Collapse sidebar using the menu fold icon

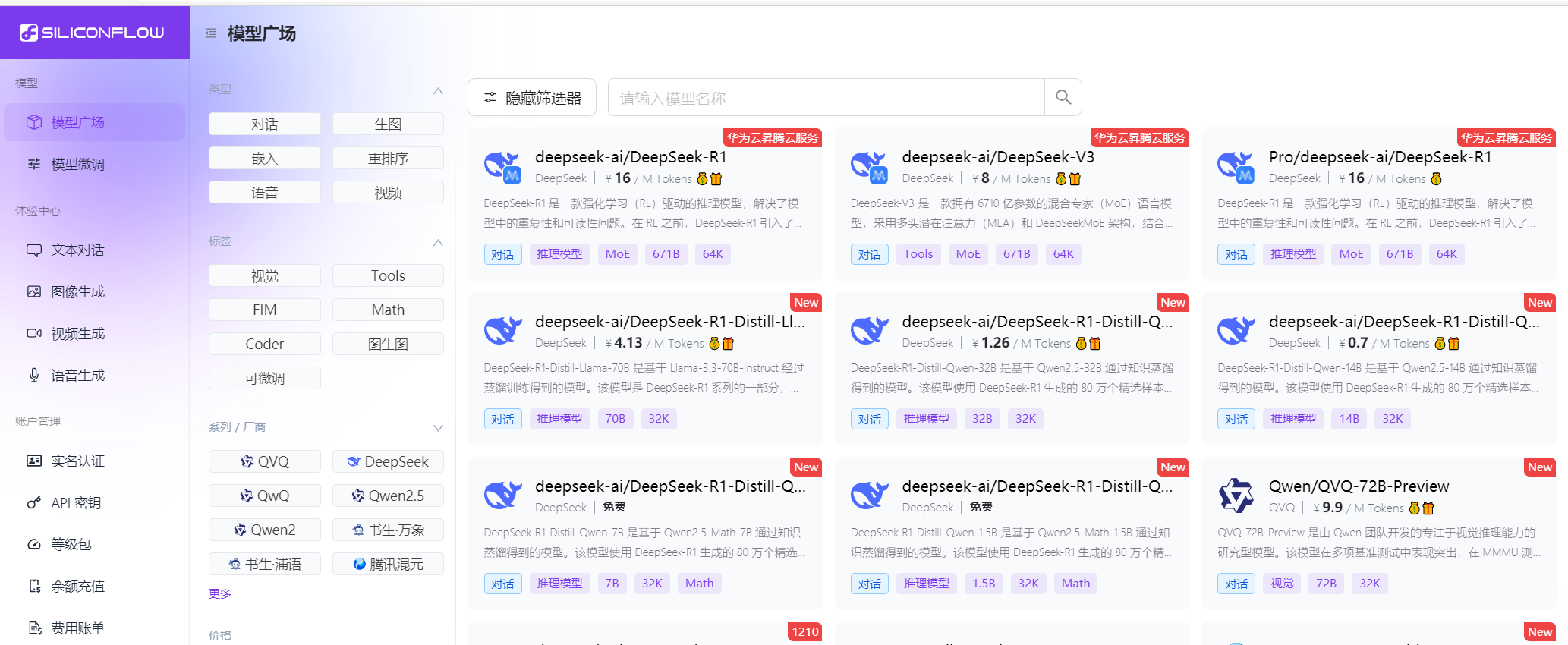coord(210,33)
